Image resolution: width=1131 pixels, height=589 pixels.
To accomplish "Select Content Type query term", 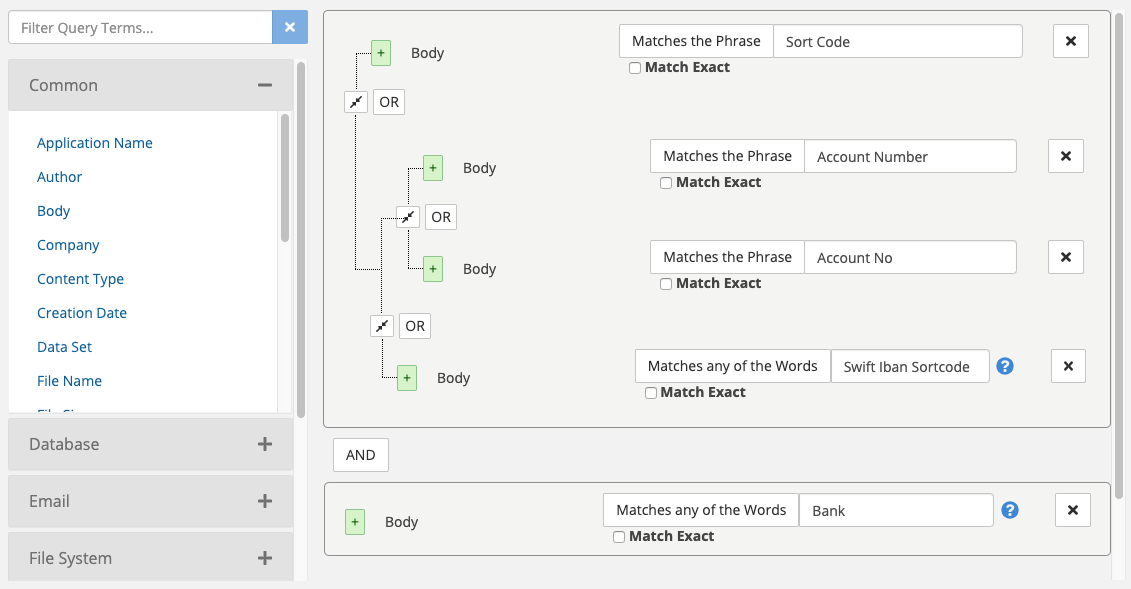I will click(80, 279).
